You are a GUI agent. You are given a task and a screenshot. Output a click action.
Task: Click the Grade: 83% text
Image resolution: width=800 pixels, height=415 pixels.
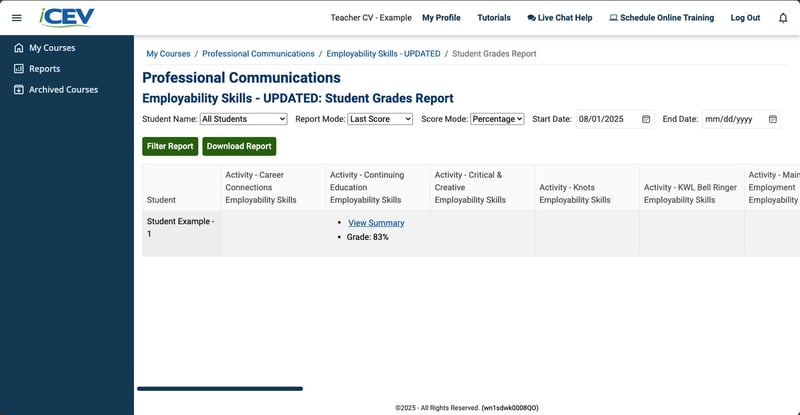(x=367, y=237)
